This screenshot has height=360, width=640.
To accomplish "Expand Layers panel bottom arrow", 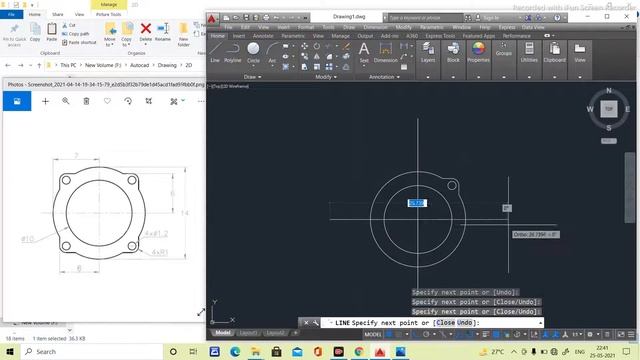I will click(x=428, y=77).
